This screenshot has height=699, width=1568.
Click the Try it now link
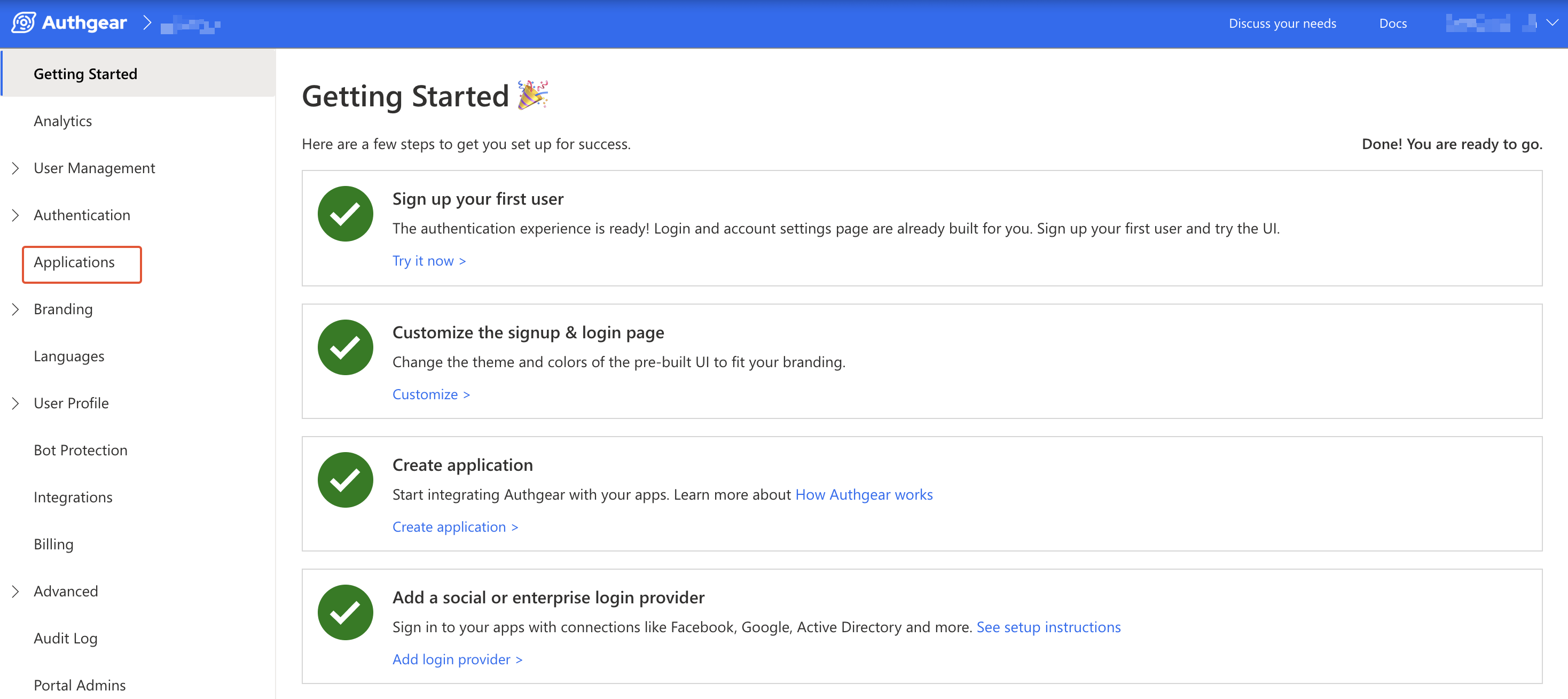(428, 261)
